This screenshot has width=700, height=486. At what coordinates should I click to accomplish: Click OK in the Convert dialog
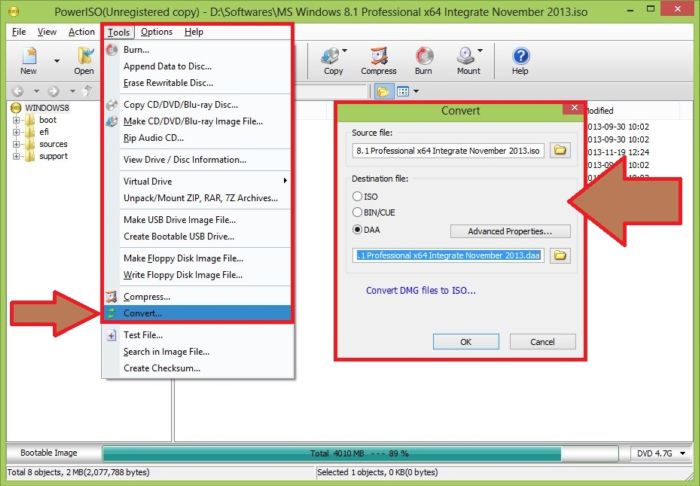466,342
